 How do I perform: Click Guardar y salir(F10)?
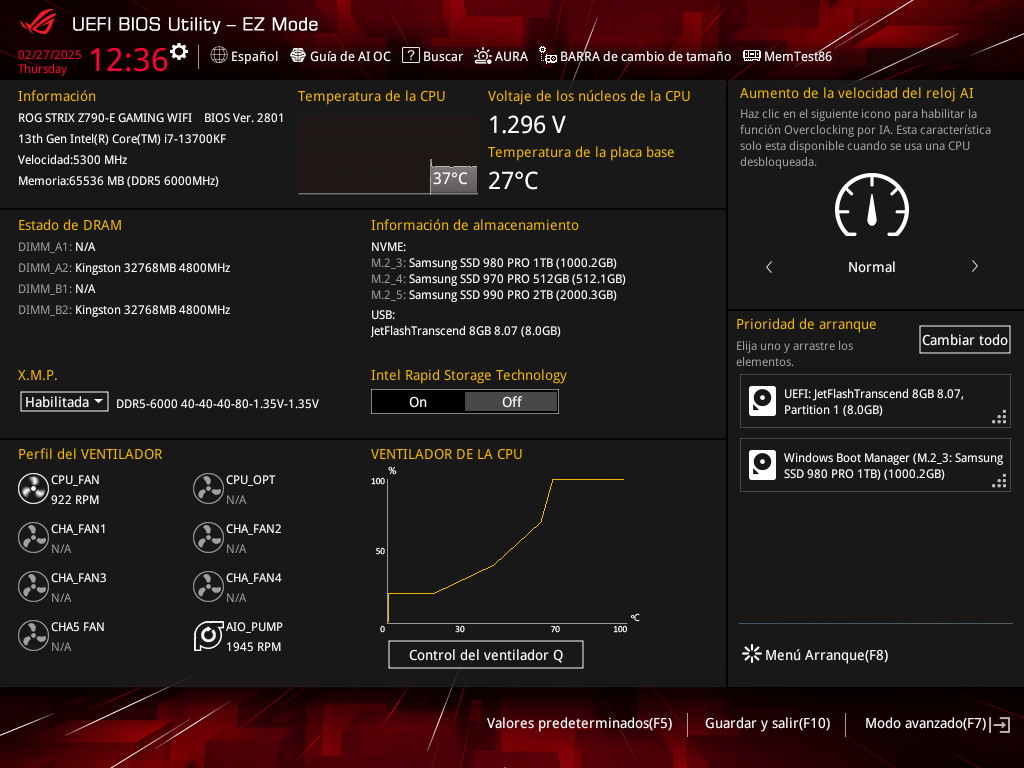coord(767,723)
